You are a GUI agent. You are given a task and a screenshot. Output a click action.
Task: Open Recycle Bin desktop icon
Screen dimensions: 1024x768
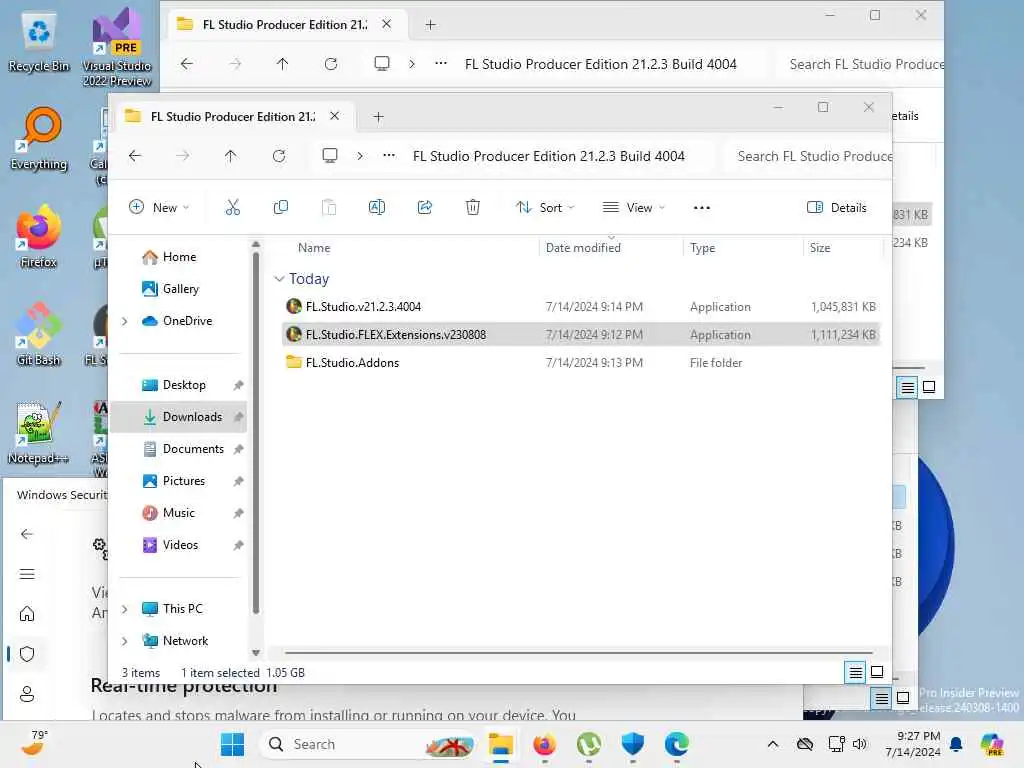coord(39,42)
